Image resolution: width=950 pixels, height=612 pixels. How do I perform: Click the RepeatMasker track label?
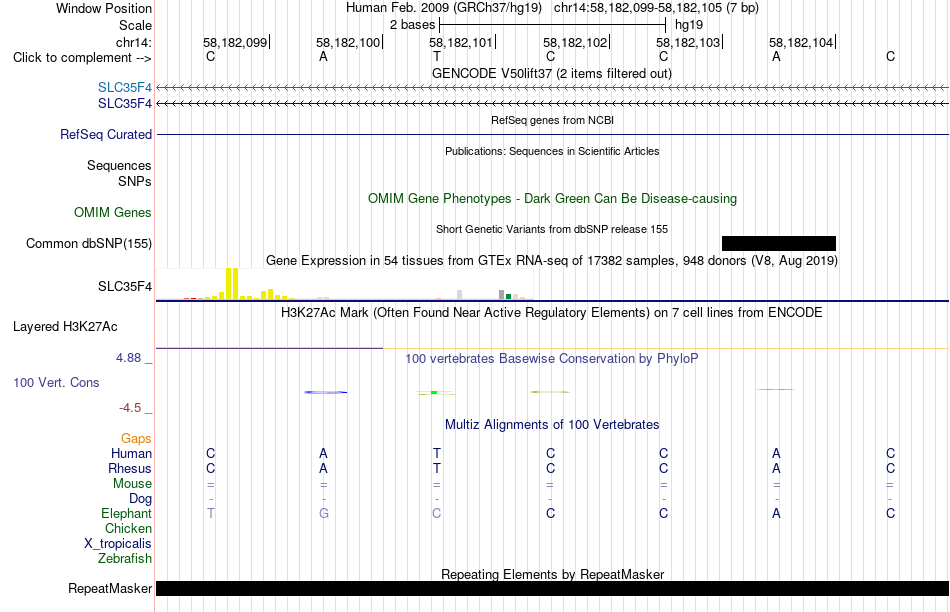pos(110,588)
